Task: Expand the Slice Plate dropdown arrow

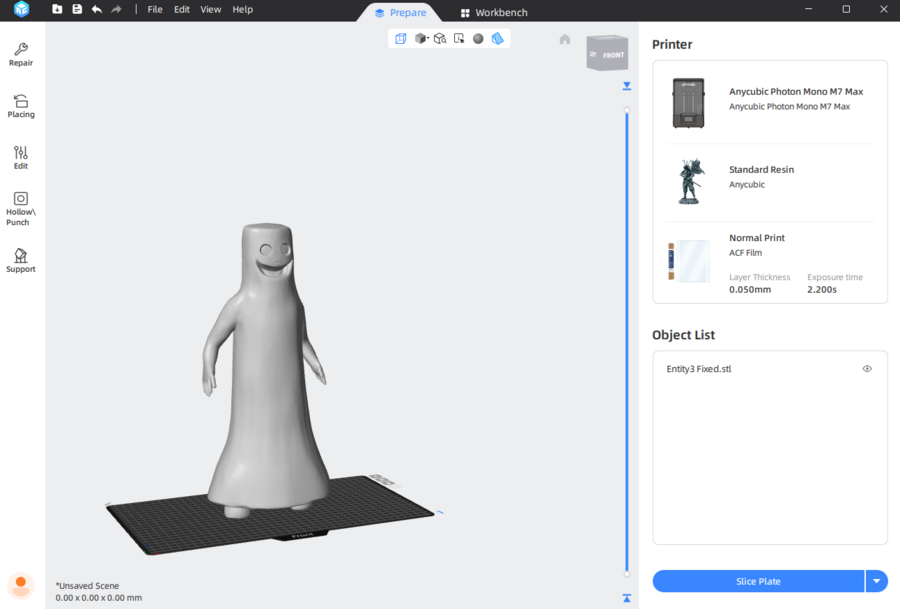Action: click(x=877, y=581)
